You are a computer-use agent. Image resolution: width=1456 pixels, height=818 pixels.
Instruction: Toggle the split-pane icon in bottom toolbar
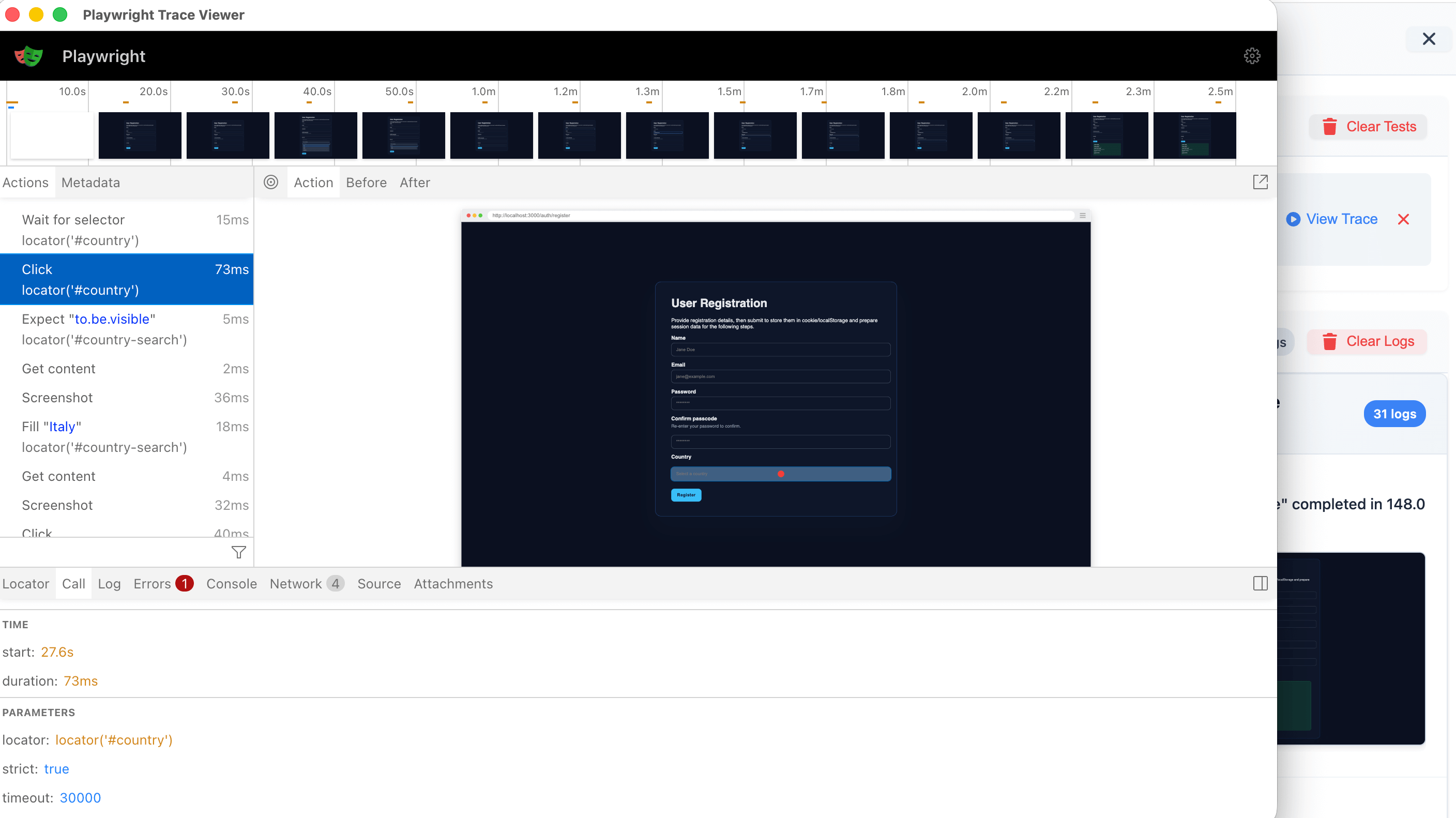1260,583
